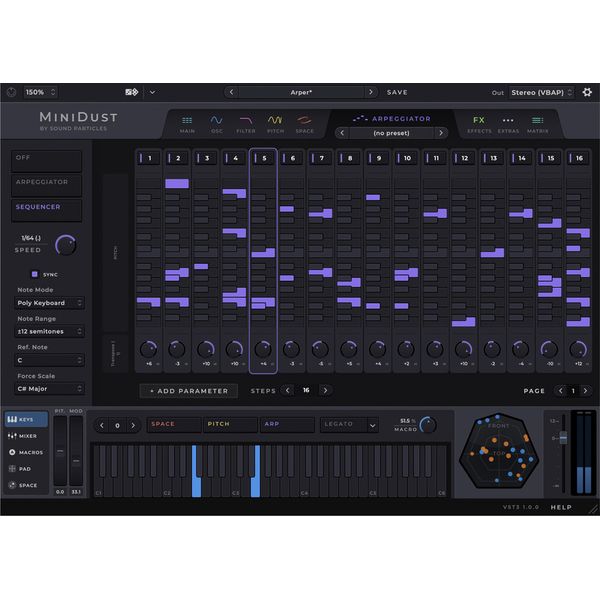Open the settings gear icon
Screen dimensions: 600x600
(587, 92)
